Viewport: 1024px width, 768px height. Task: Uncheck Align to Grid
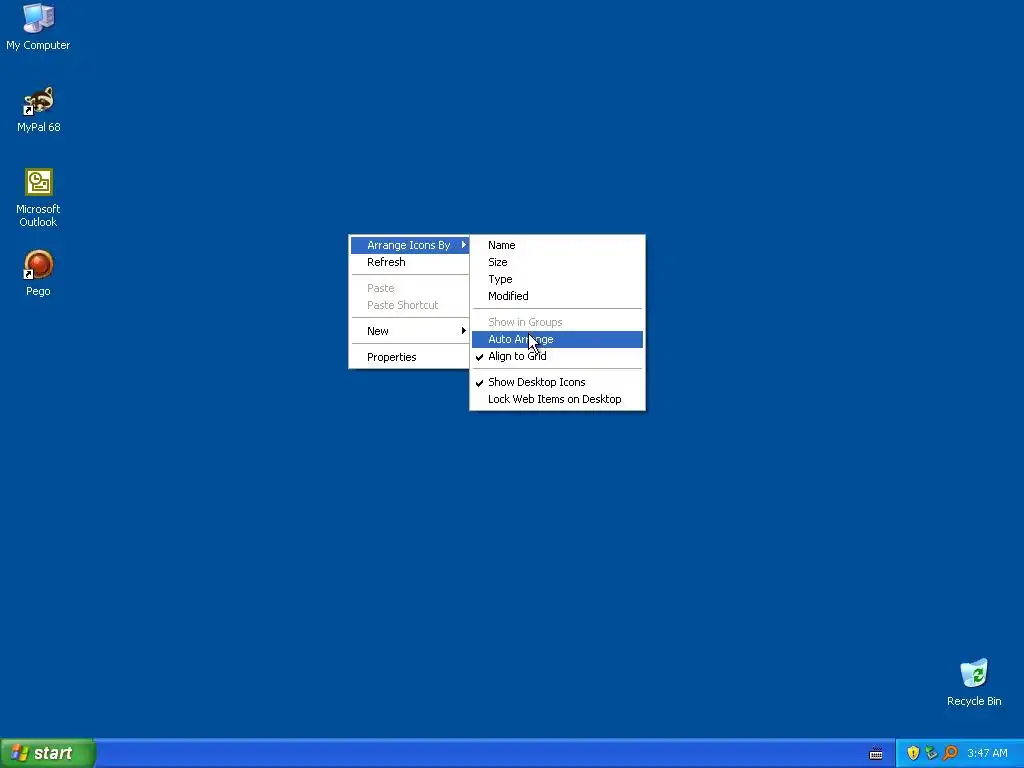pyautogui.click(x=557, y=356)
